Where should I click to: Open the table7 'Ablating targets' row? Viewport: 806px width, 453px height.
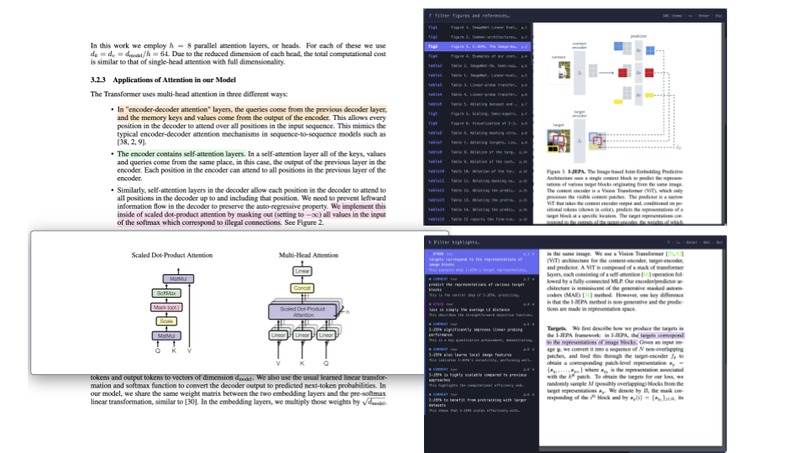point(478,142)
